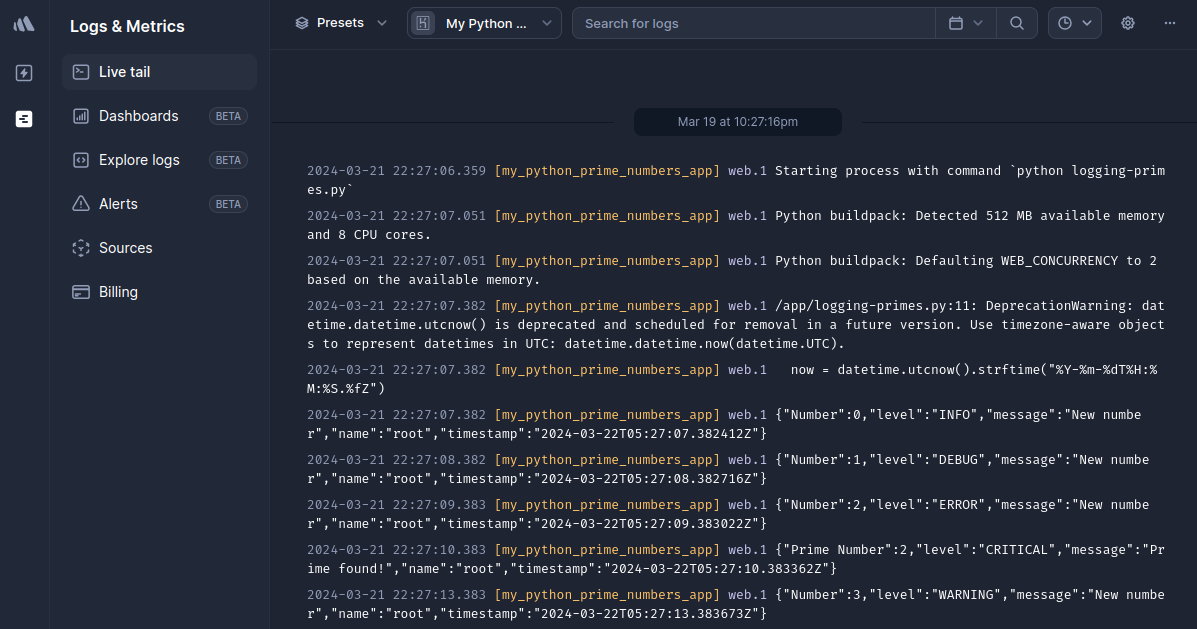Image resolution: width=1197 pixels, height=629 pixels.
Task: Open the search magnifier in the toolbar
Action: pos(1017,22)
